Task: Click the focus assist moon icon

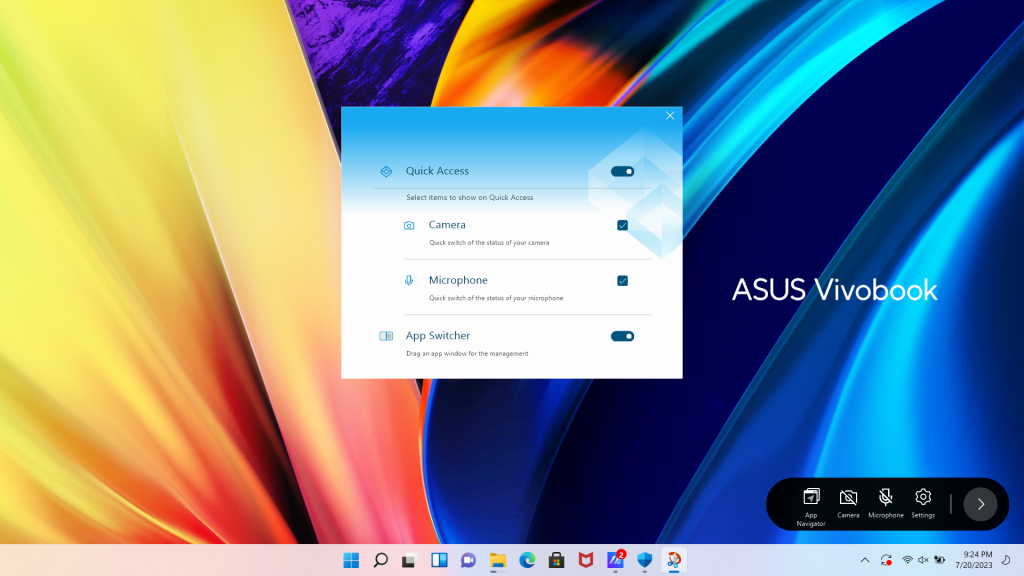Action: 1006,560
